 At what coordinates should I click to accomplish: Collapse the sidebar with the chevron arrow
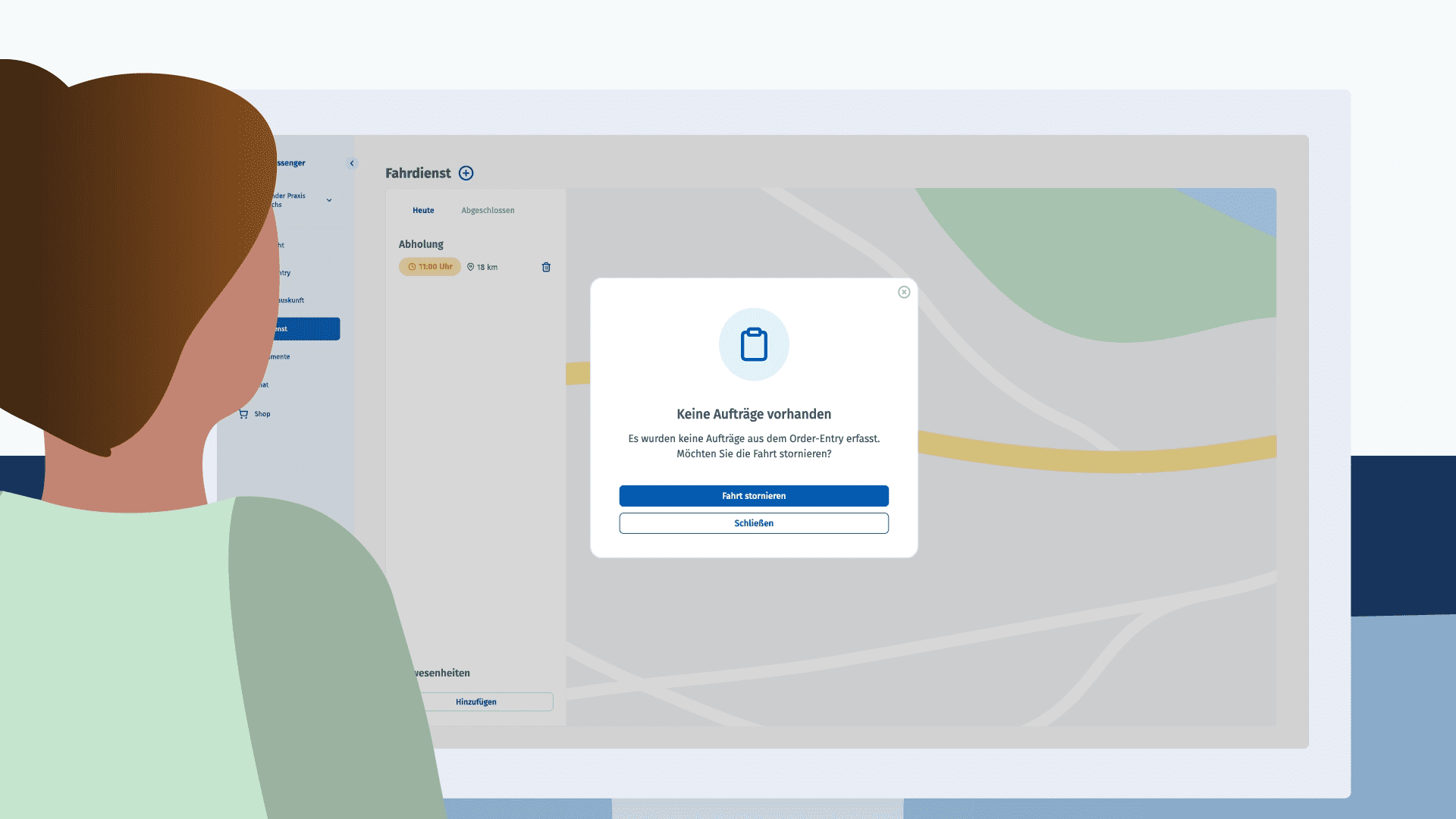coord(352,163)
